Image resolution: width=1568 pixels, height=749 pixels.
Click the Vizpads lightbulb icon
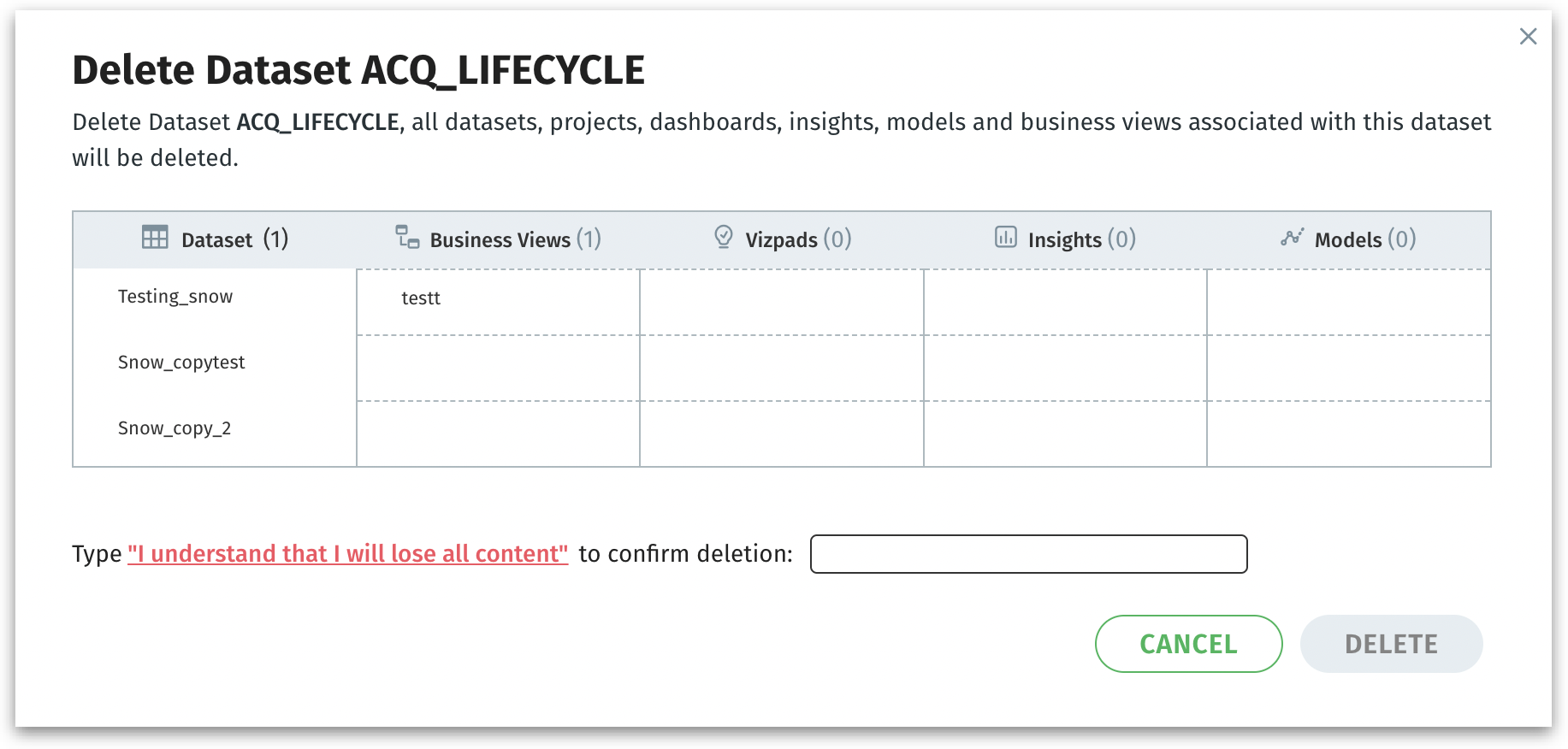point(724,237)
